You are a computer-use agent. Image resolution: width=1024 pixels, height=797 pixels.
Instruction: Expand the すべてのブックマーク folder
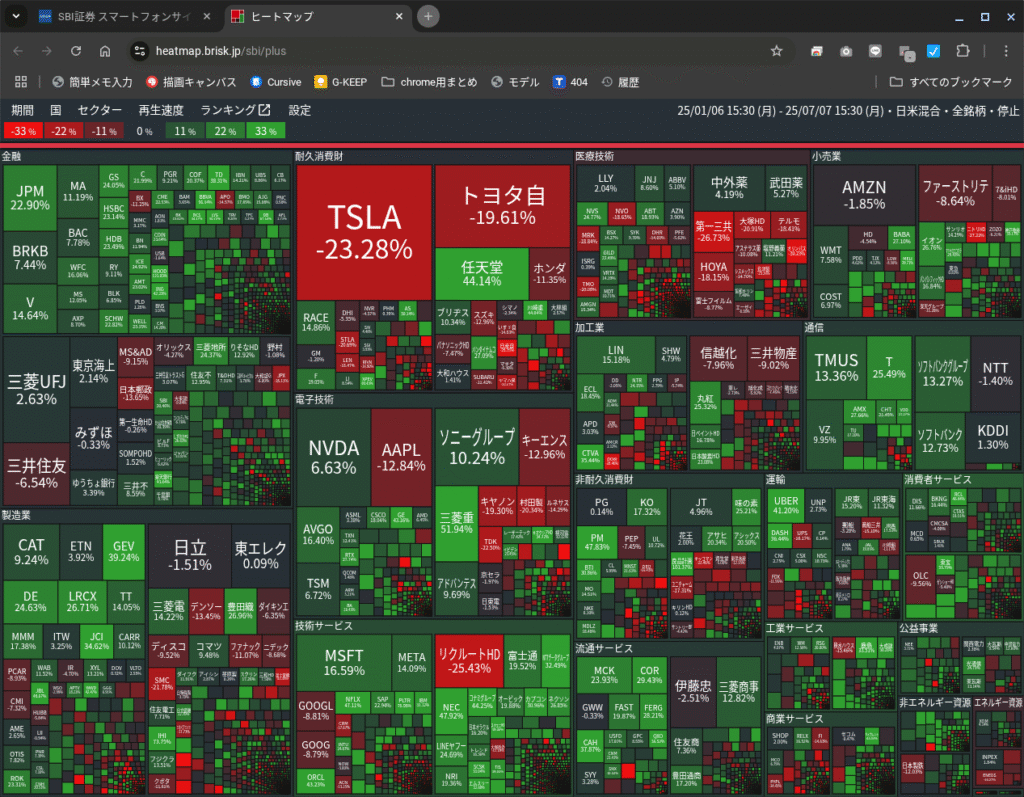tap(951, 82)
